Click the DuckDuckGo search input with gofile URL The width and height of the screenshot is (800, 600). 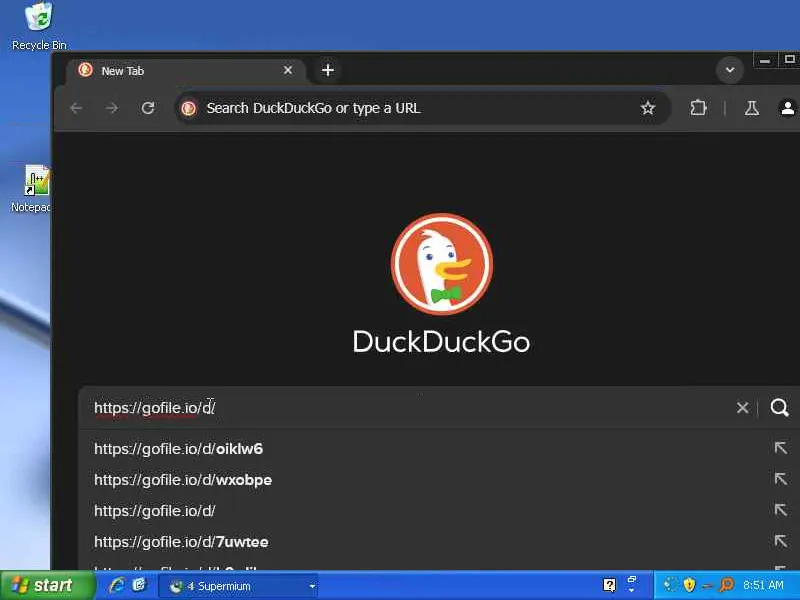pyautogui.click(x=408, y=408)
